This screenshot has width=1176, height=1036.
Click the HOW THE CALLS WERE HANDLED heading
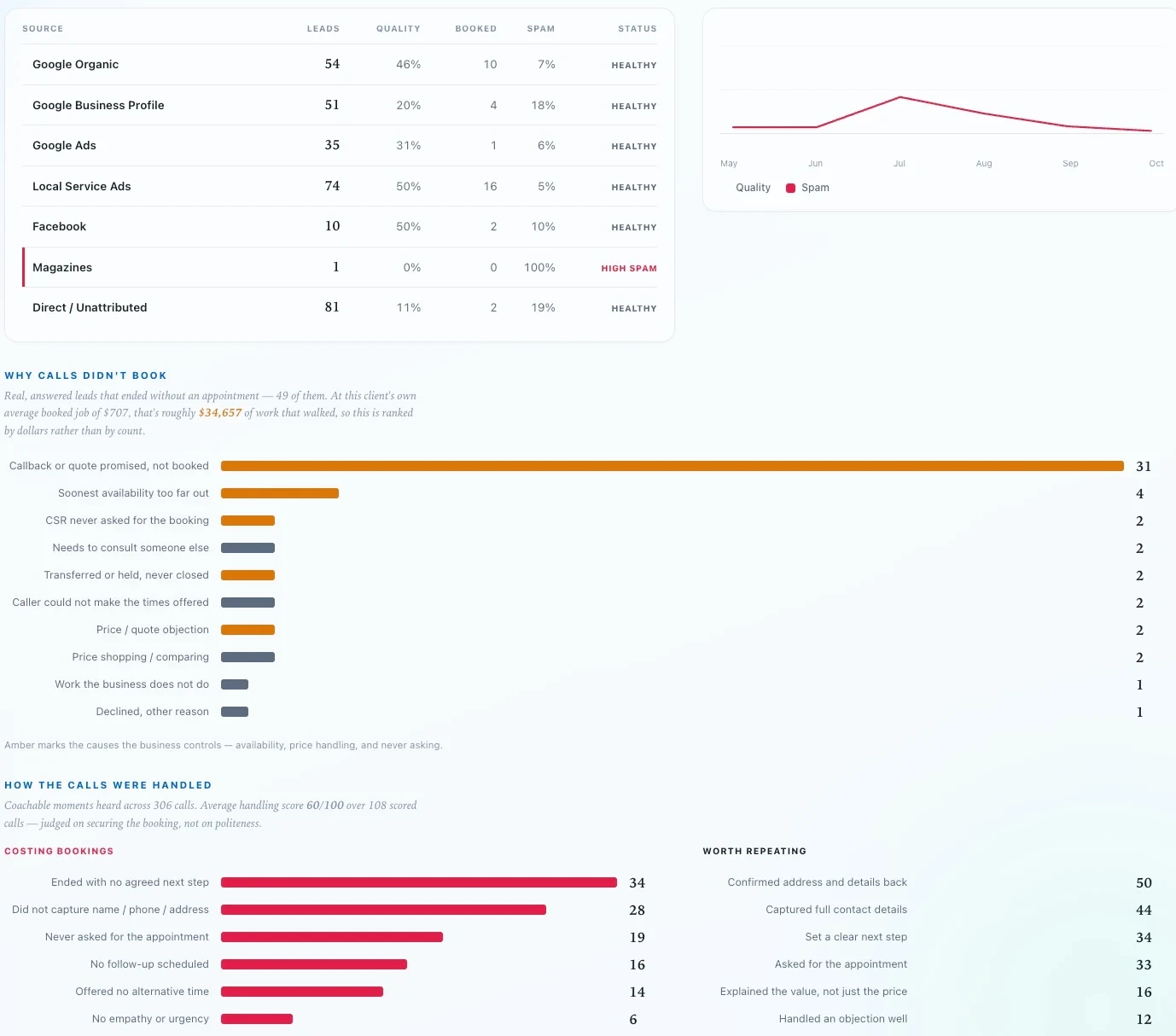pyautogui.click(x=108, y=785)
